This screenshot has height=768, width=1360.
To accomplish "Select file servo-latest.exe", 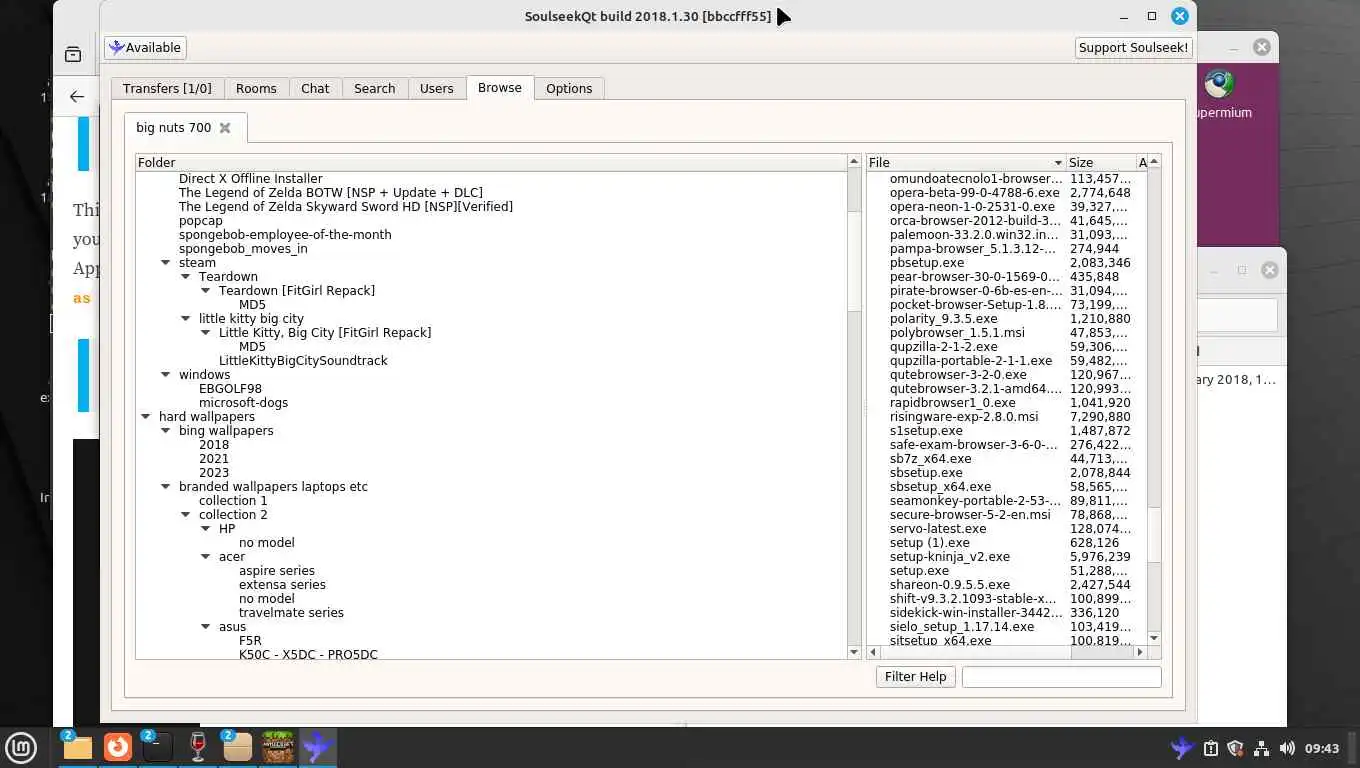I will click(x=938, y=529).
